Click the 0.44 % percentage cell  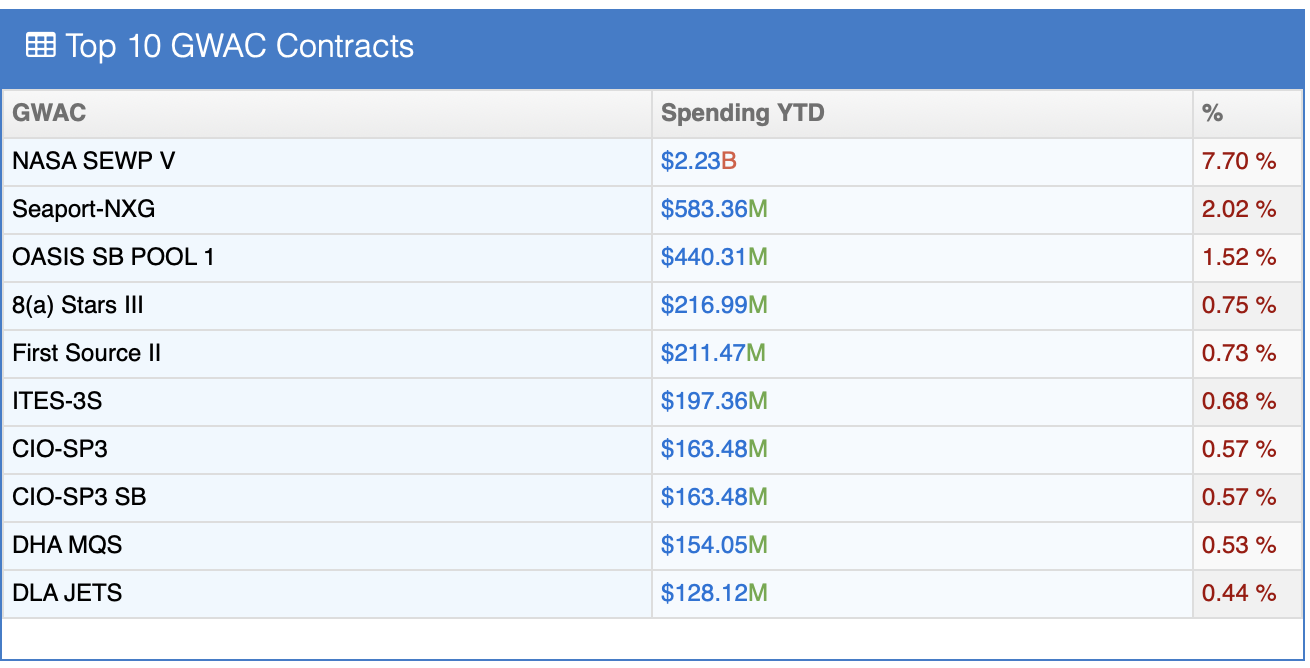click(1239, 593)
